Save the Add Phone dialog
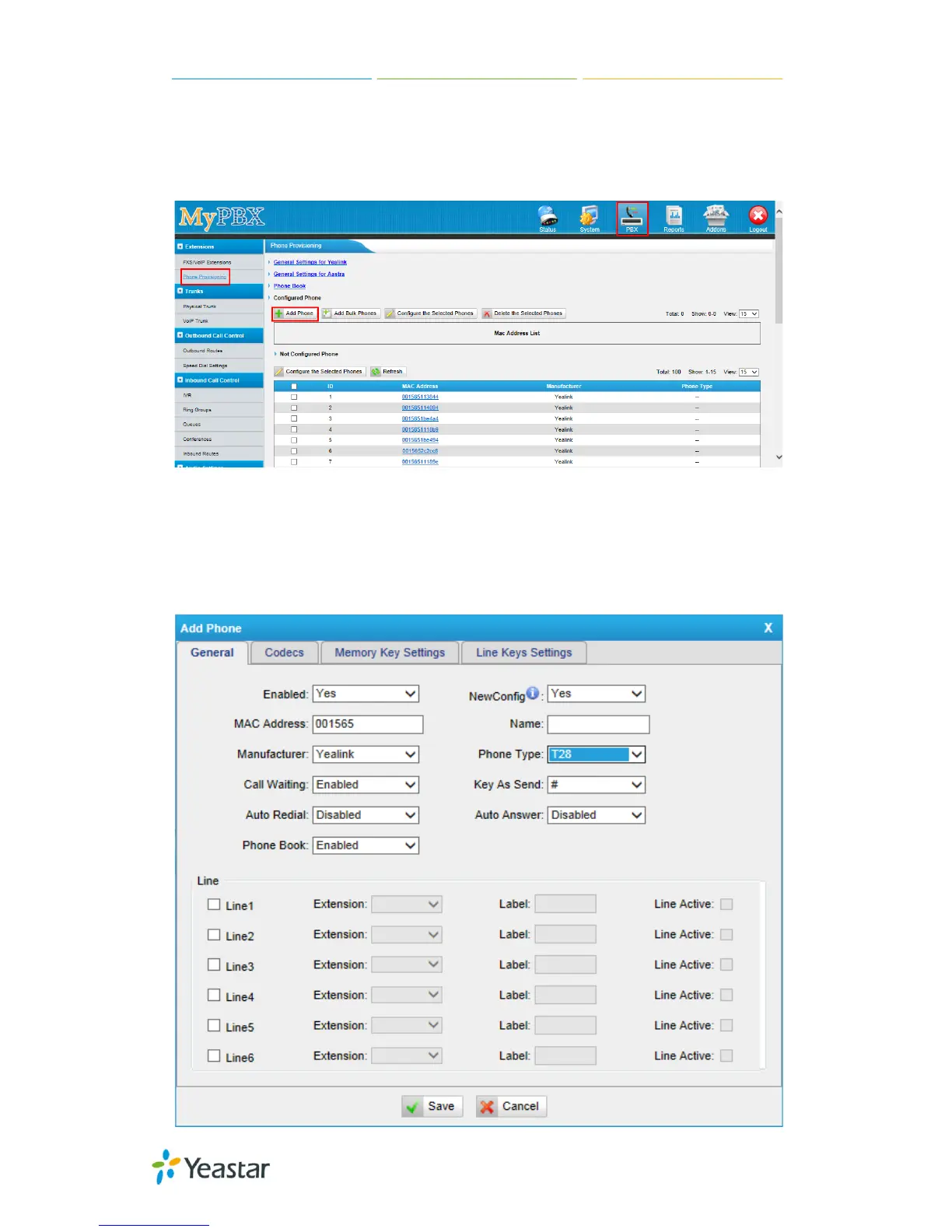952x1232 pixels. tap(432, 1106)
